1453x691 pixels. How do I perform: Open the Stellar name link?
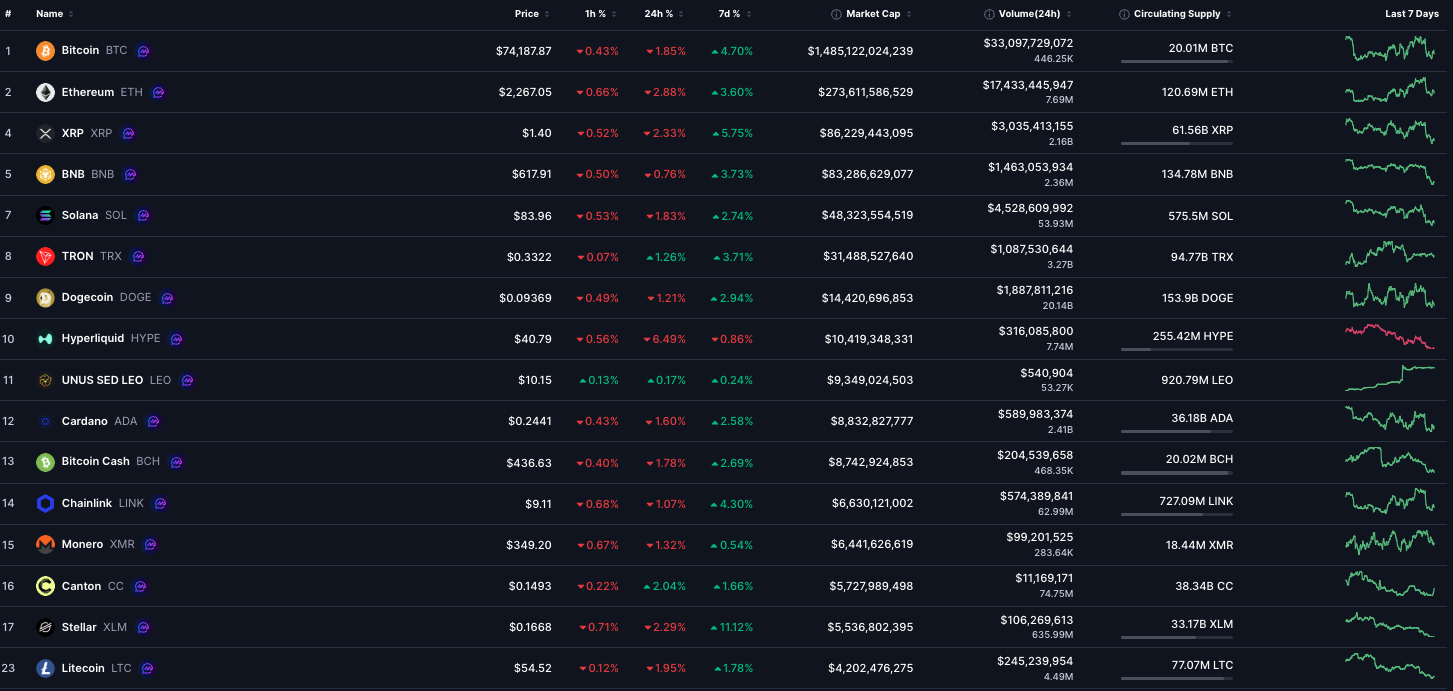pyautogui.click(x=79, y=627)
